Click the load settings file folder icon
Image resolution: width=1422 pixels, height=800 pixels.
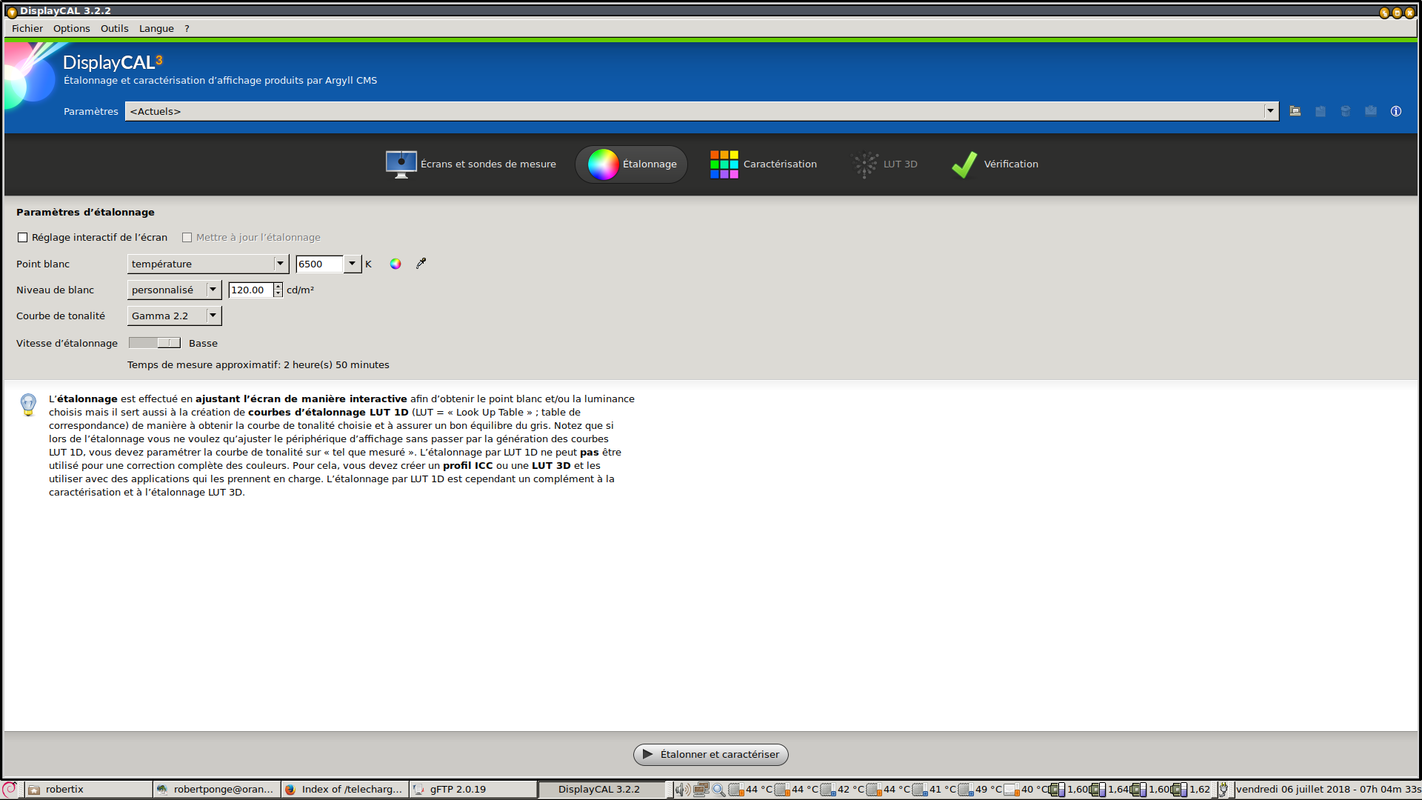(1295, 111)
